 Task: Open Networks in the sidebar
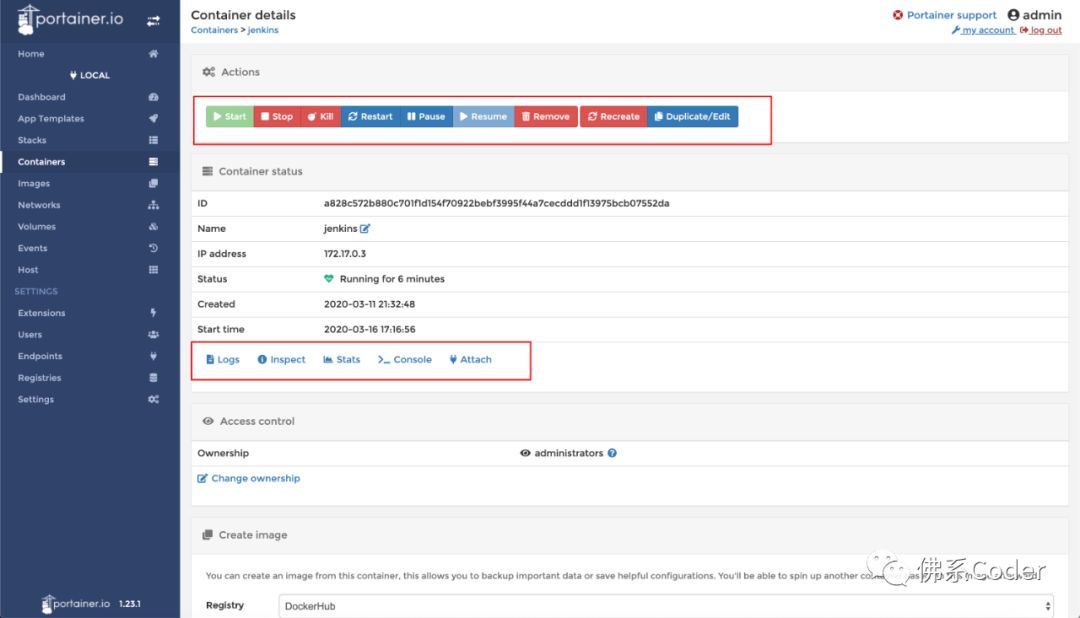pos(39,205)
